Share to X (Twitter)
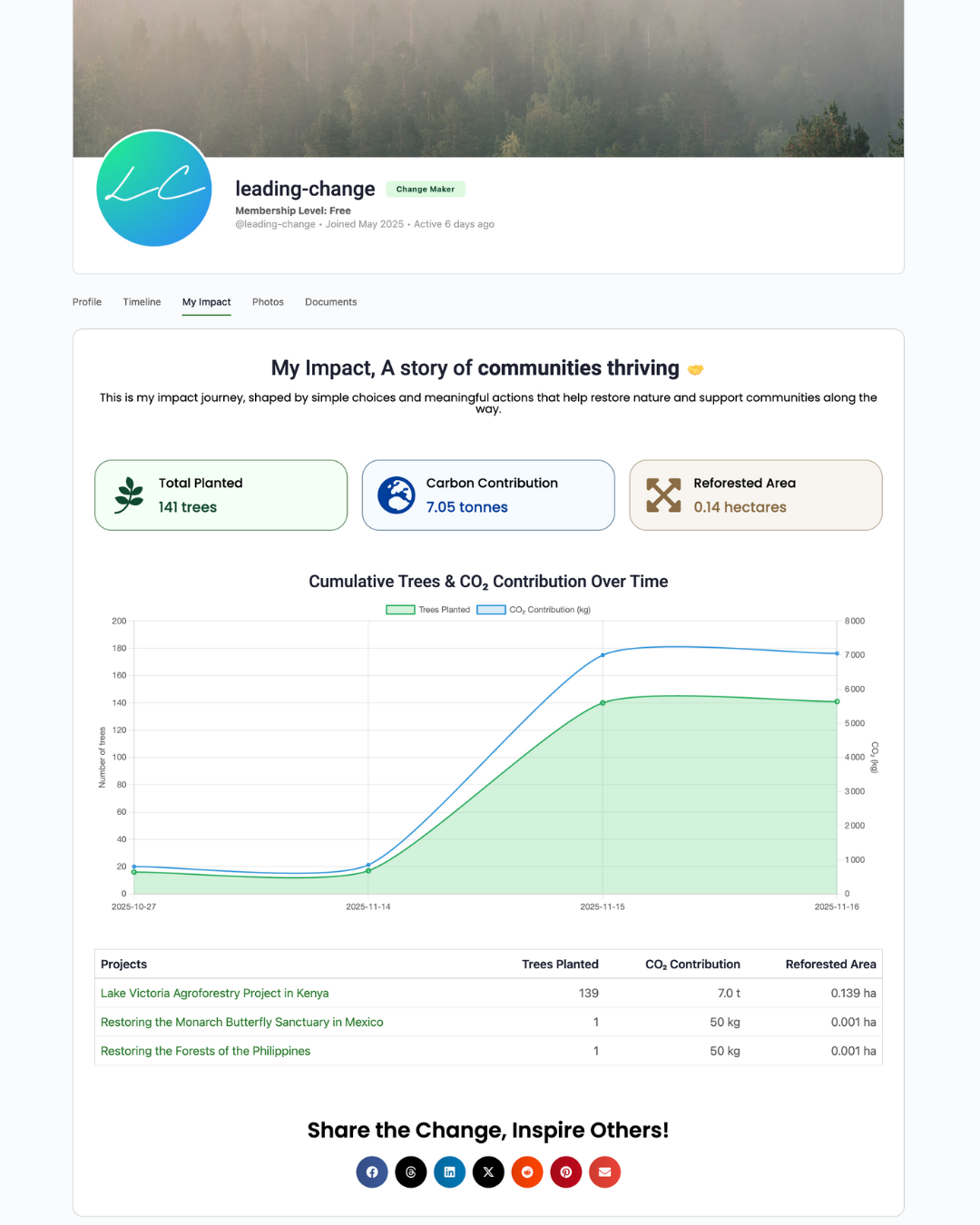This screenshot has height=1225, width=980. [x=488, y=1172]
